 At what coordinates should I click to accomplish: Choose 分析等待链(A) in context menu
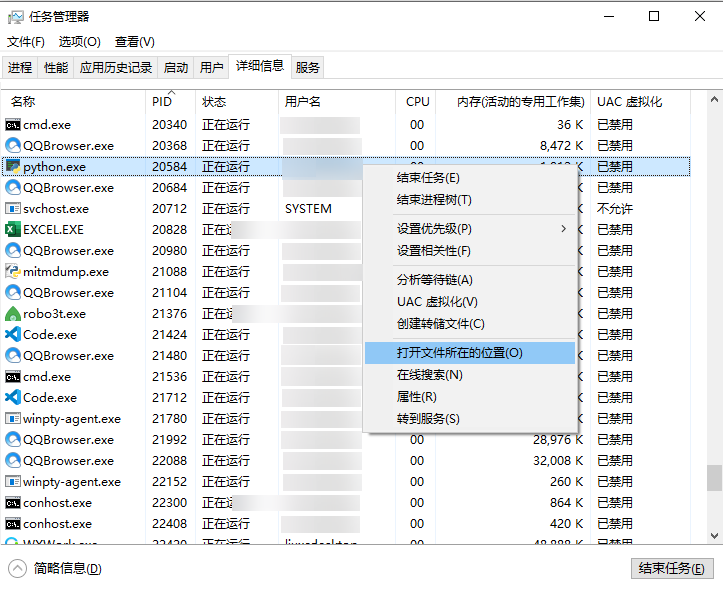tap(469, 280)
